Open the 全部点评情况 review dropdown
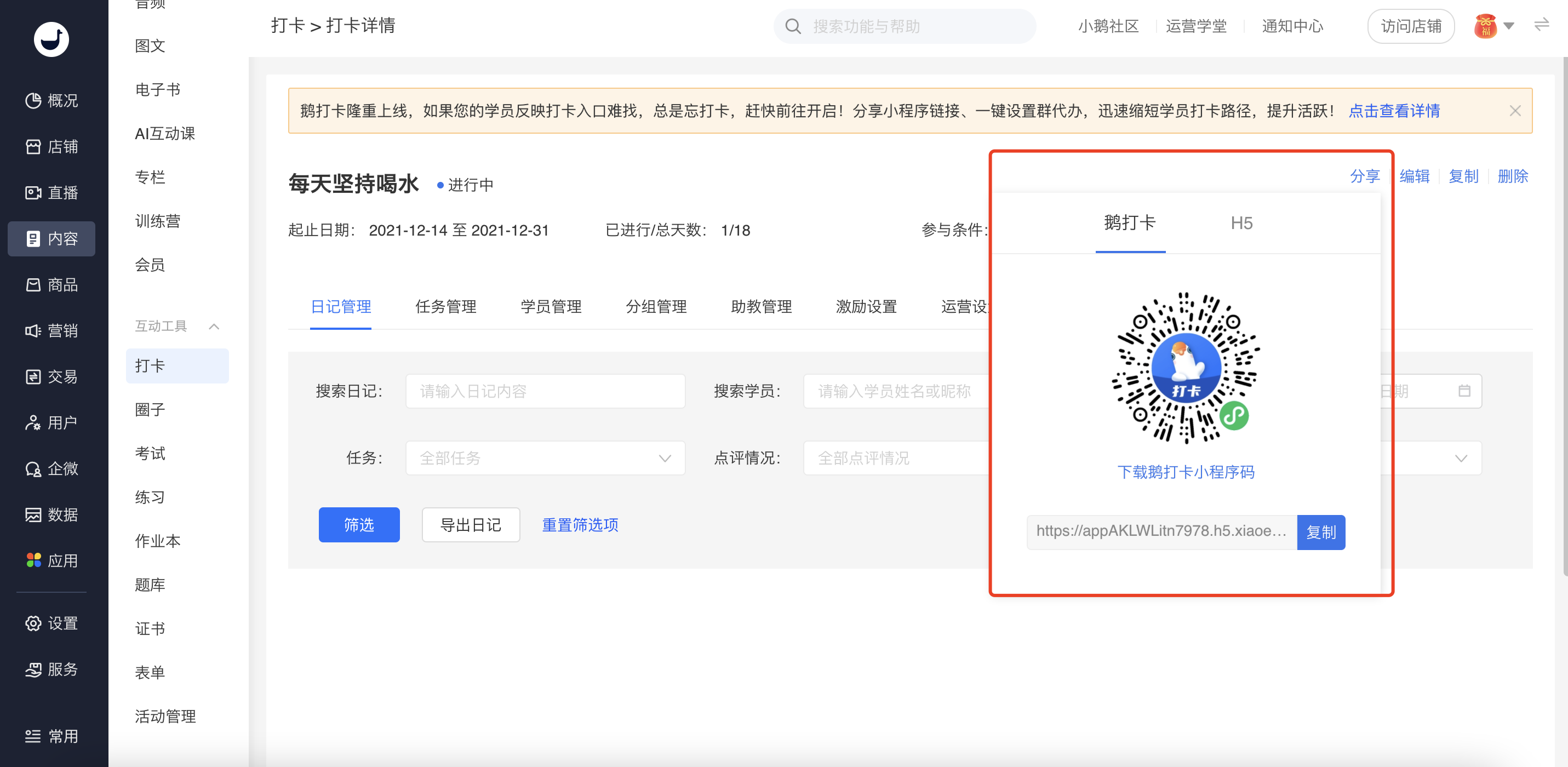Screen dimensions: 1568x767 (x=895, y=458)
